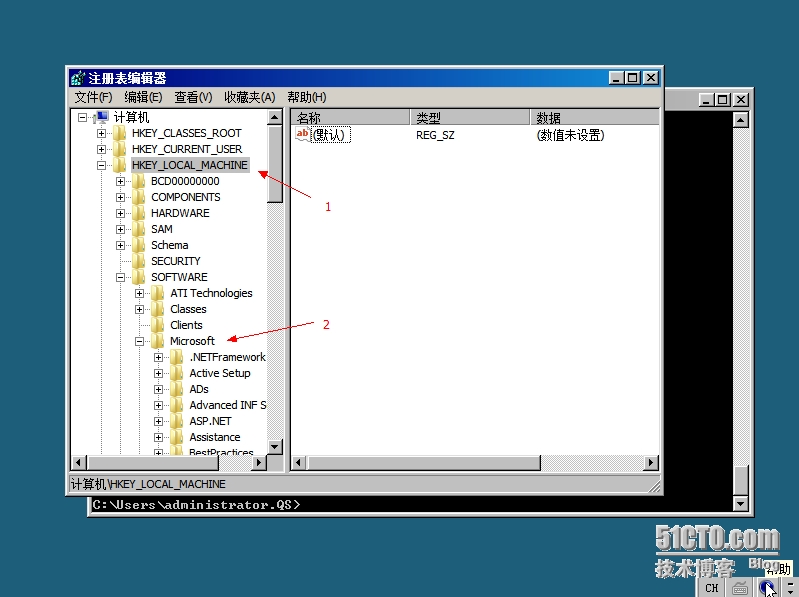Expand the HKEY_CURRENT_USER node
This screenshot has height=597, width=799.
[x=101, y=149]
